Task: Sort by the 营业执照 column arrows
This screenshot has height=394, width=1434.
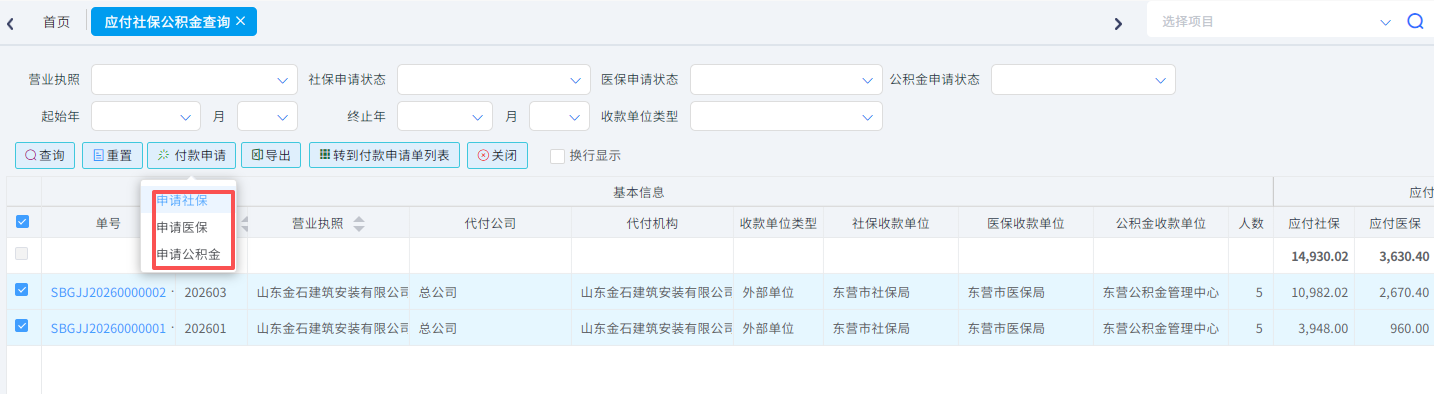Action: [x=359, y=223]
